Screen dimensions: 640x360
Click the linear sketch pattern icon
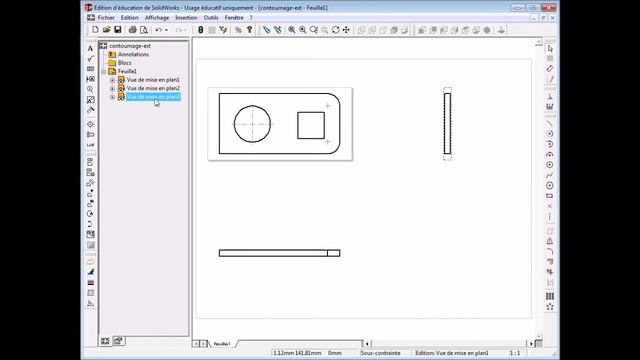pos(550,296)
